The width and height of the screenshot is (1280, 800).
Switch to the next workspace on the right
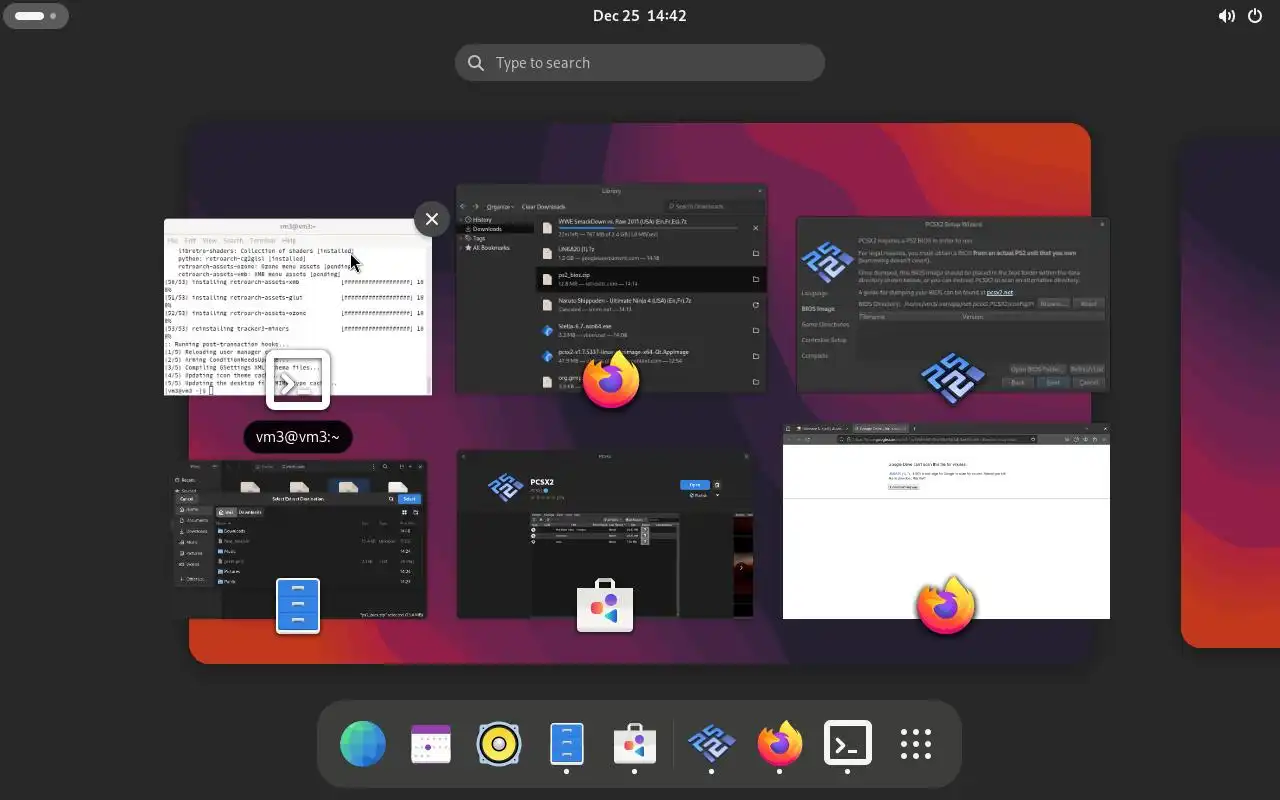click(1231, 393)
